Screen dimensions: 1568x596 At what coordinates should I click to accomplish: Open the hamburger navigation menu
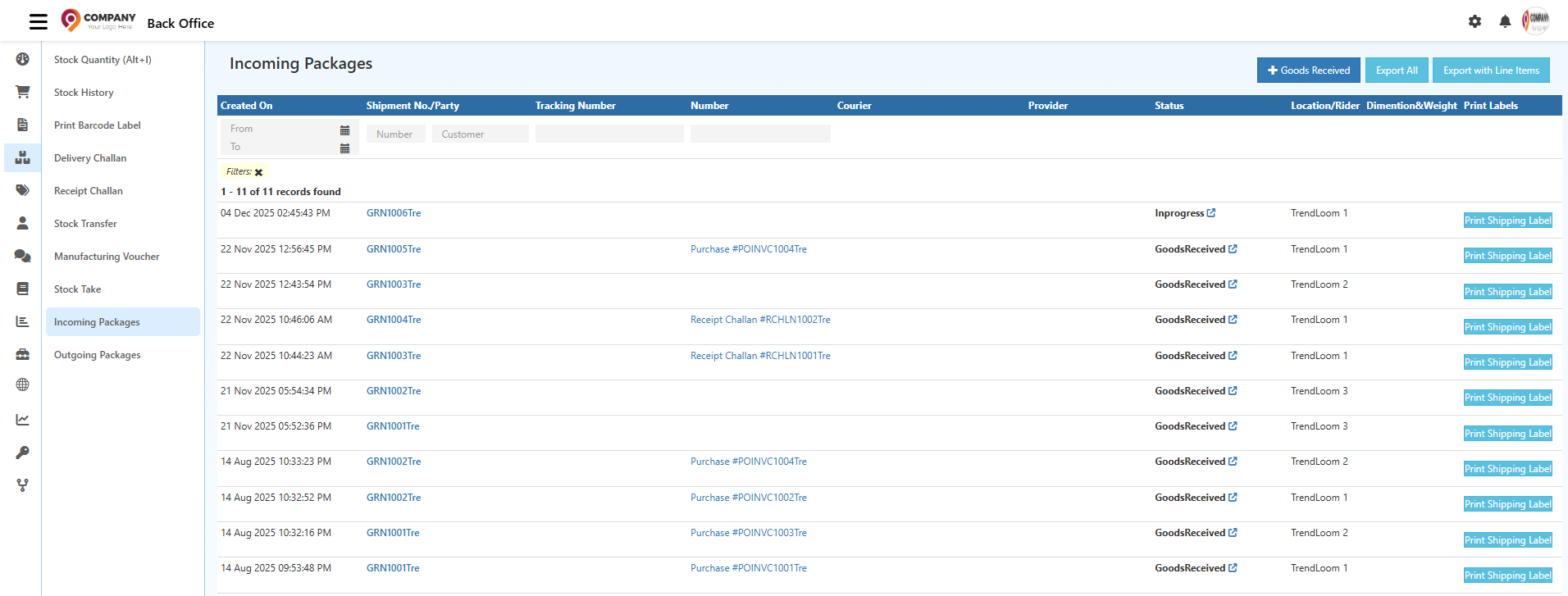39,21
